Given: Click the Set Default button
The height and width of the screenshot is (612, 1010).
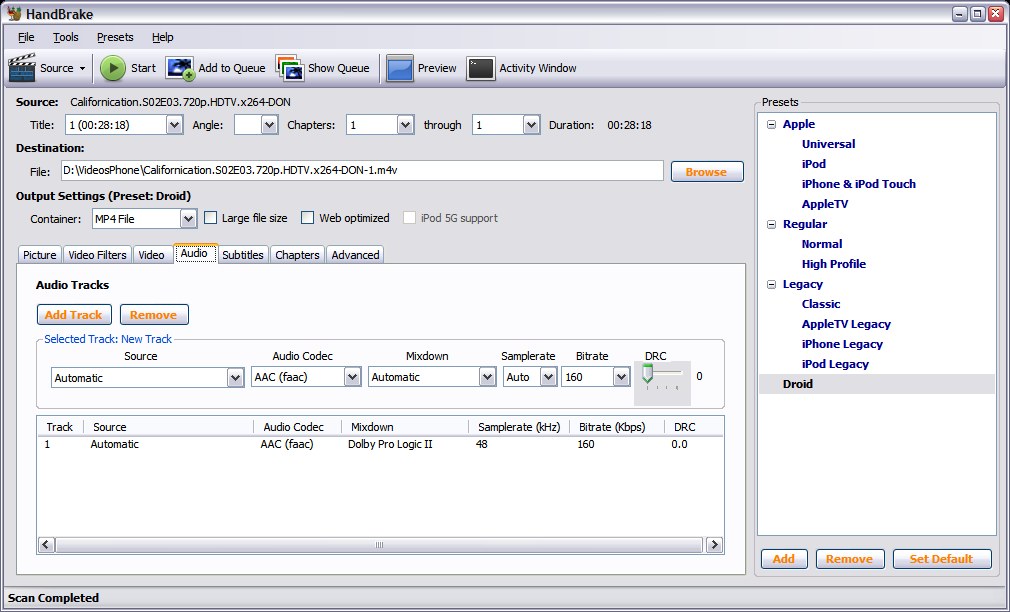Looking at the screenshot, I should tap(942, 559).
